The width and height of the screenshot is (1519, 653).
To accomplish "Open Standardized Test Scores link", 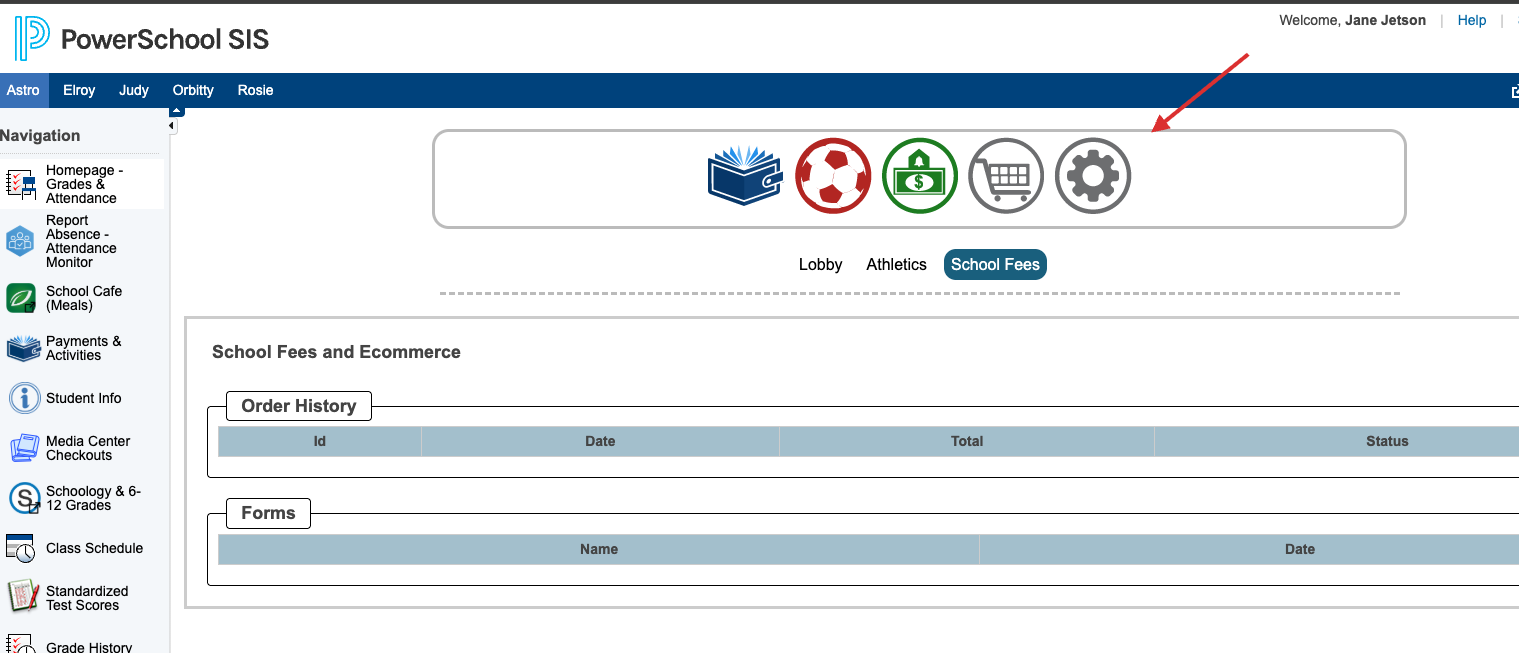I will [x=87, y=598].
